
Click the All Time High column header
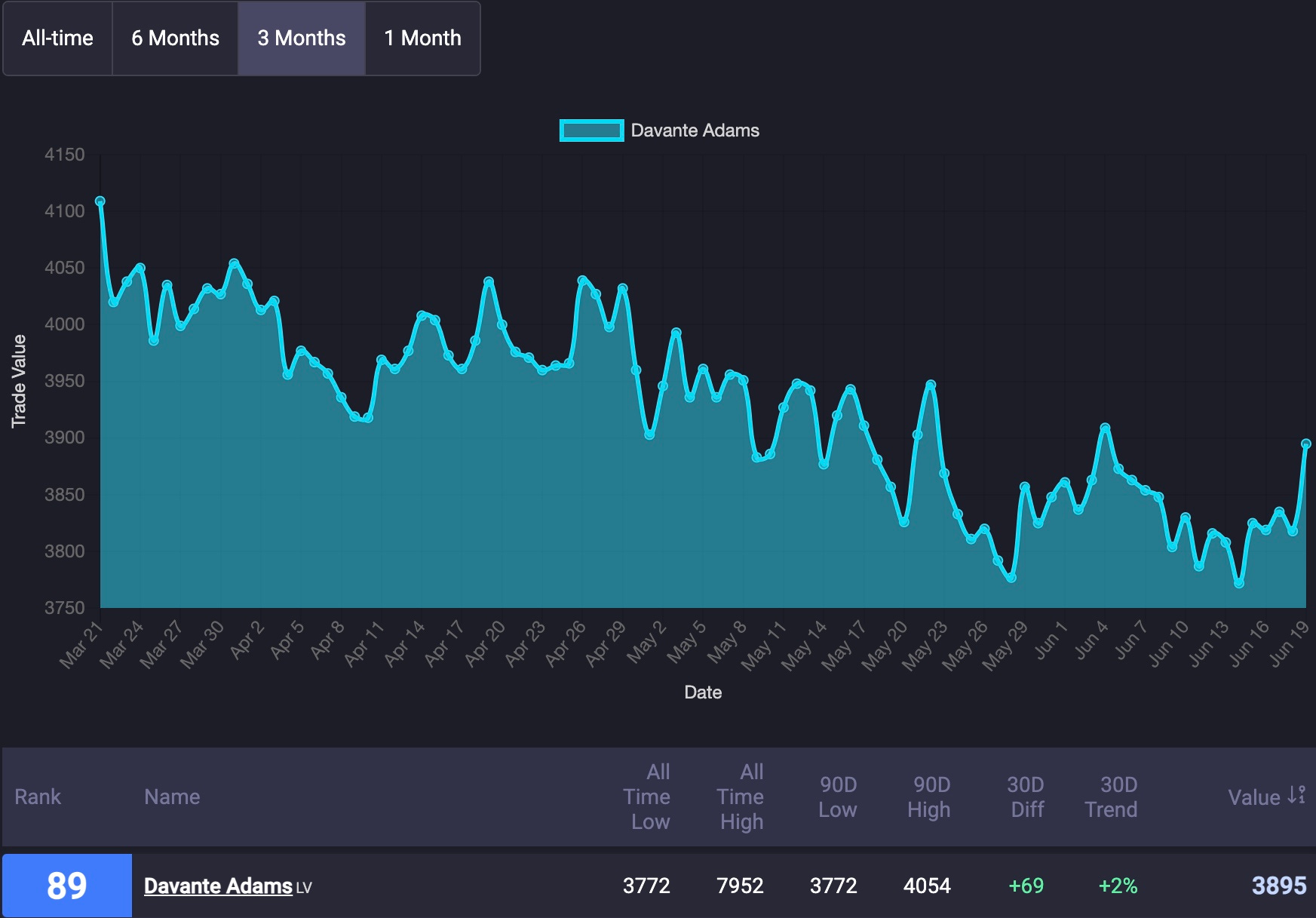pyautogui.click(x=741, y=797)
